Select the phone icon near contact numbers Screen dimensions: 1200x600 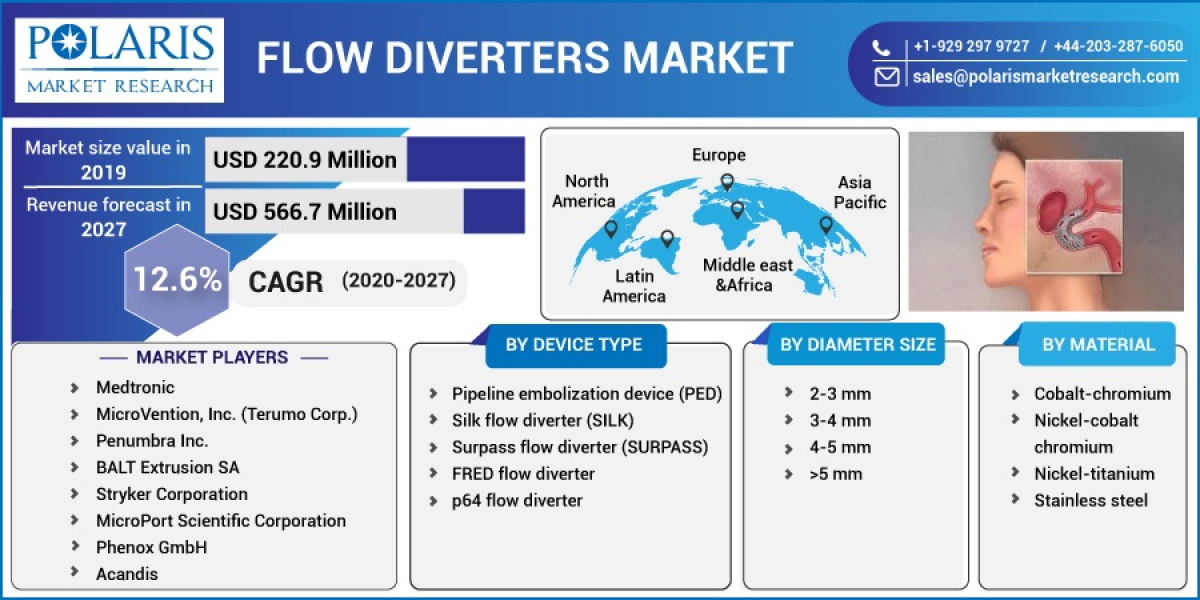[884, 45]
